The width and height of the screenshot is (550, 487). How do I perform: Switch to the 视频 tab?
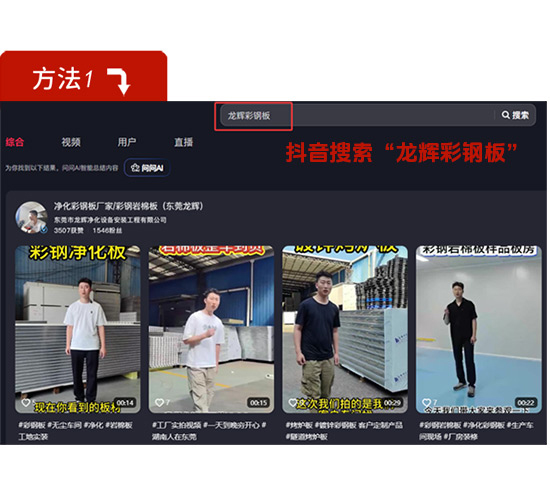point(71,142)
